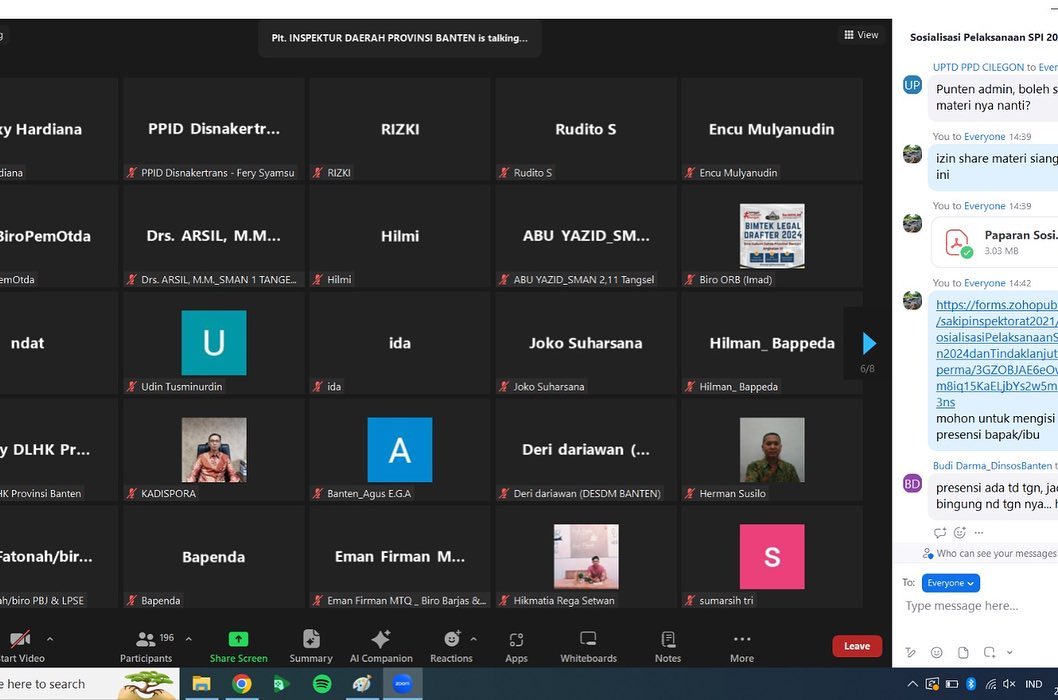
Task: Open the meeting Summary
Action: [311, 645]
